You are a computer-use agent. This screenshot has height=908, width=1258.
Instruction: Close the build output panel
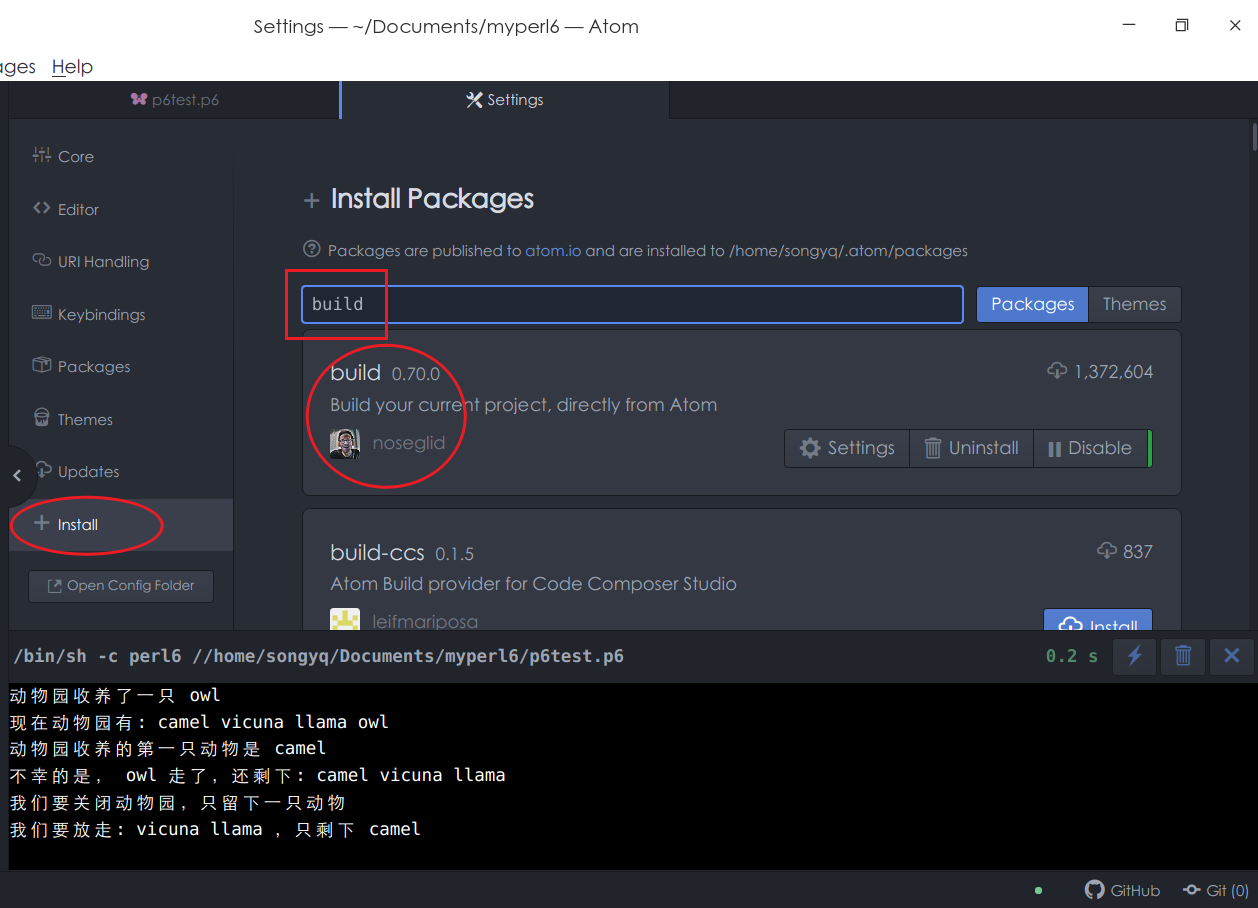point(1231,656)
